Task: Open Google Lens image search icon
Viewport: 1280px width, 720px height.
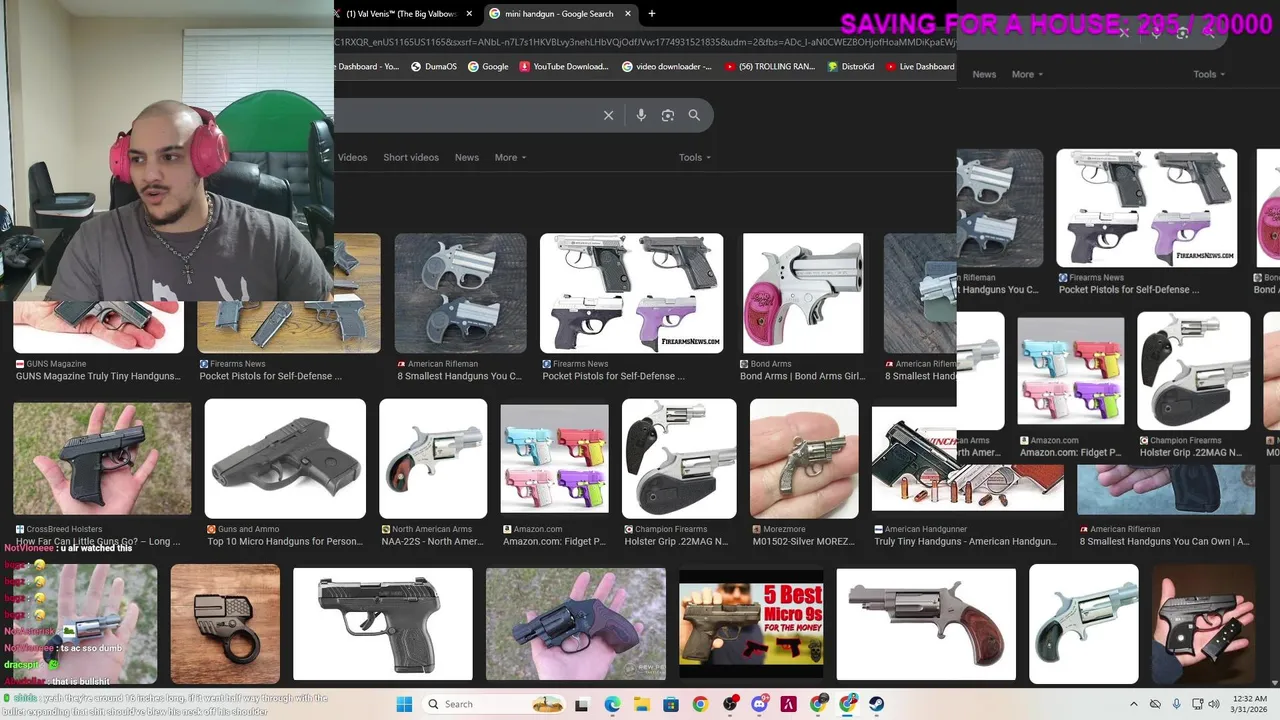Action: (668, 115)
